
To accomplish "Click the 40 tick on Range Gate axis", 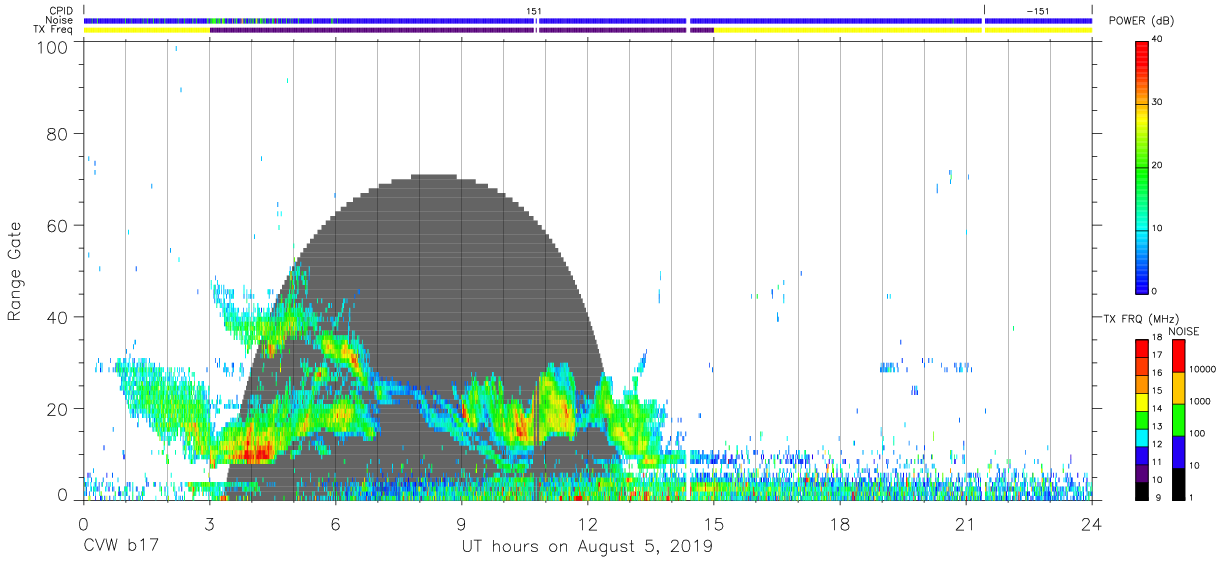I will 57,317.
